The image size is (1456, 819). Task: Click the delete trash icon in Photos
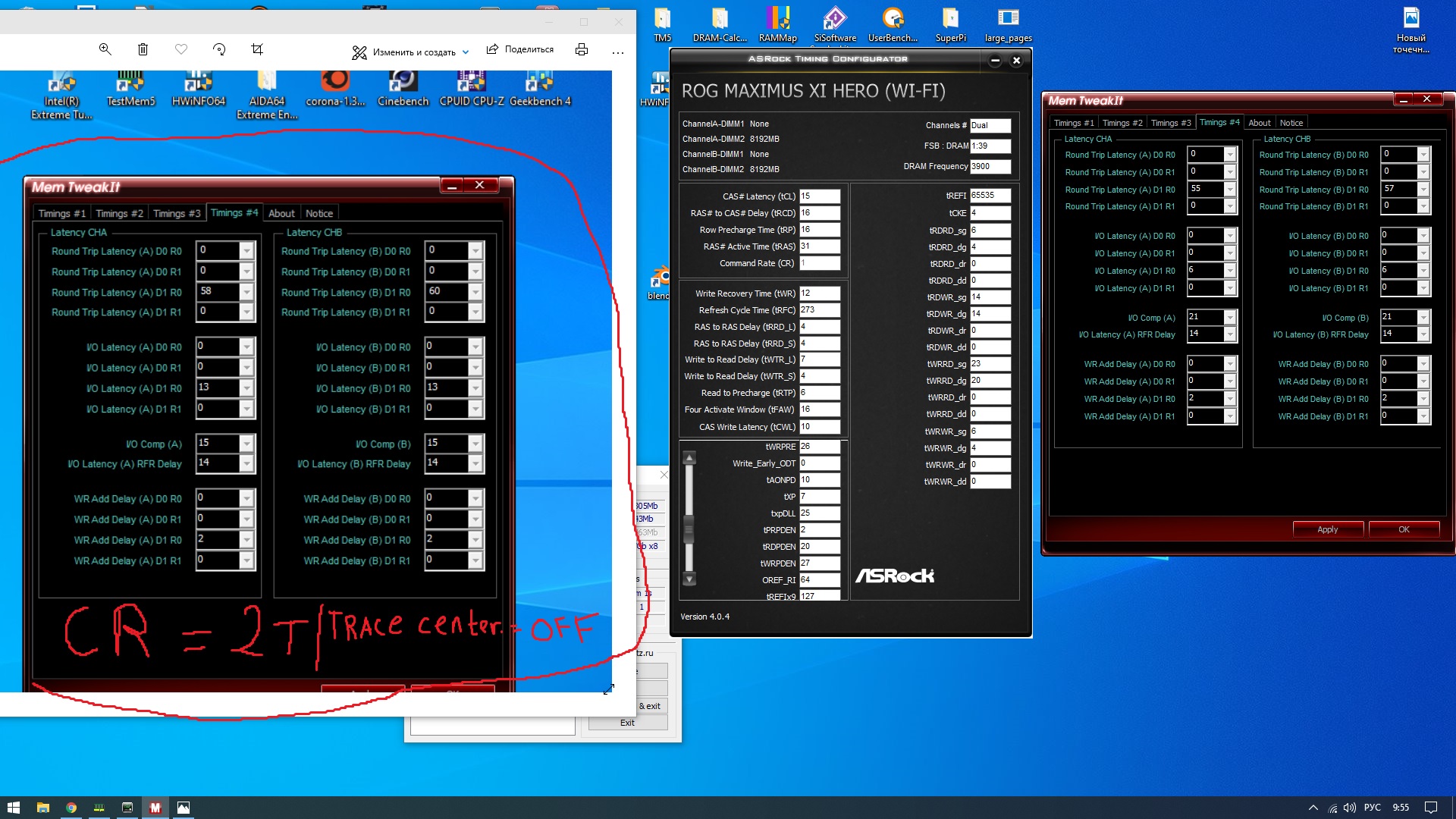[x=143, y=49]
